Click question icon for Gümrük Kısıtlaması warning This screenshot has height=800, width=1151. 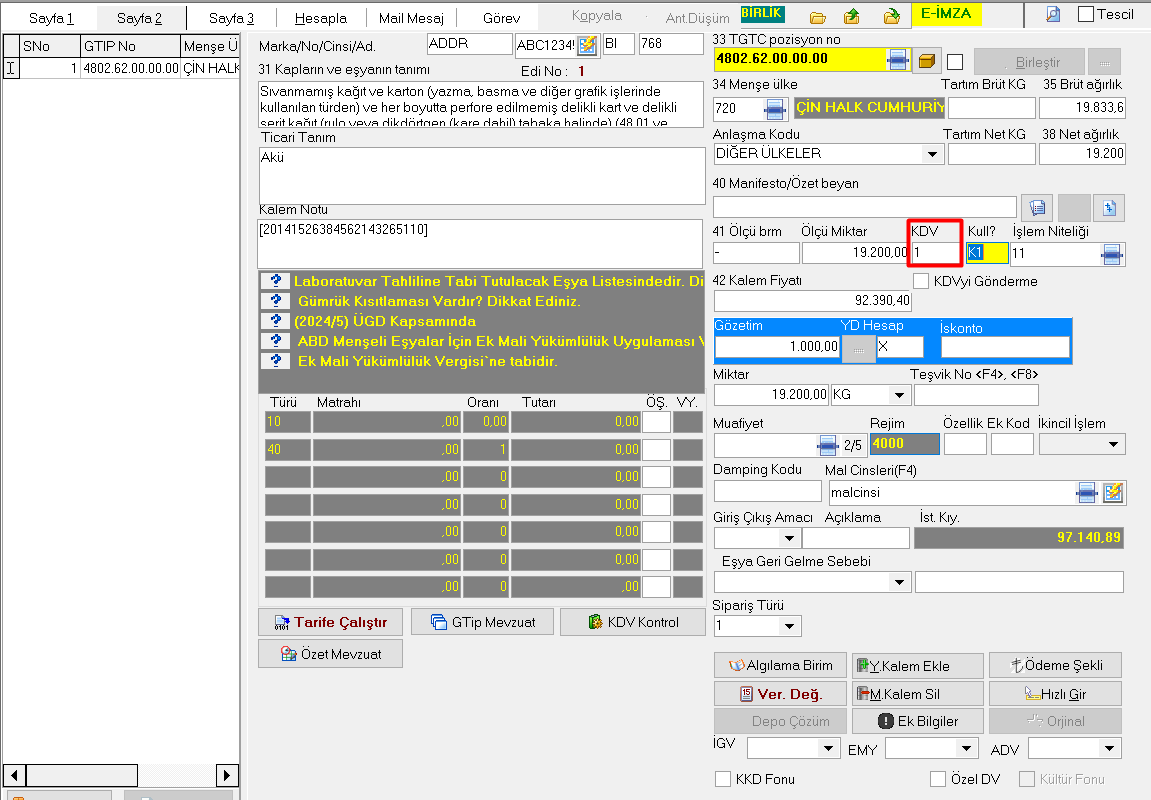pos(275,301)
